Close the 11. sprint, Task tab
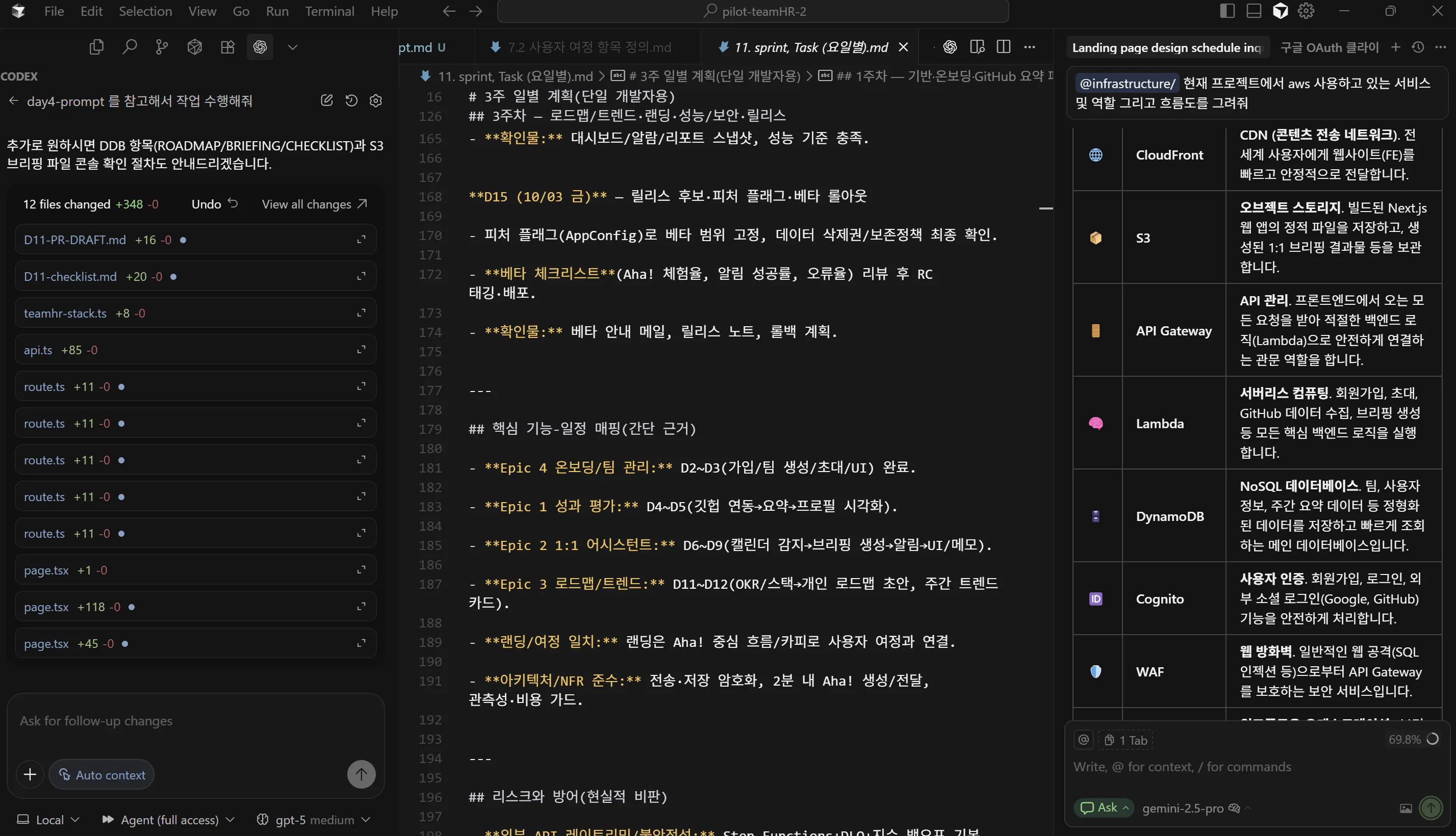This screenshot has height=836, width=1456. pyautogui.click(x=904, y=47)
